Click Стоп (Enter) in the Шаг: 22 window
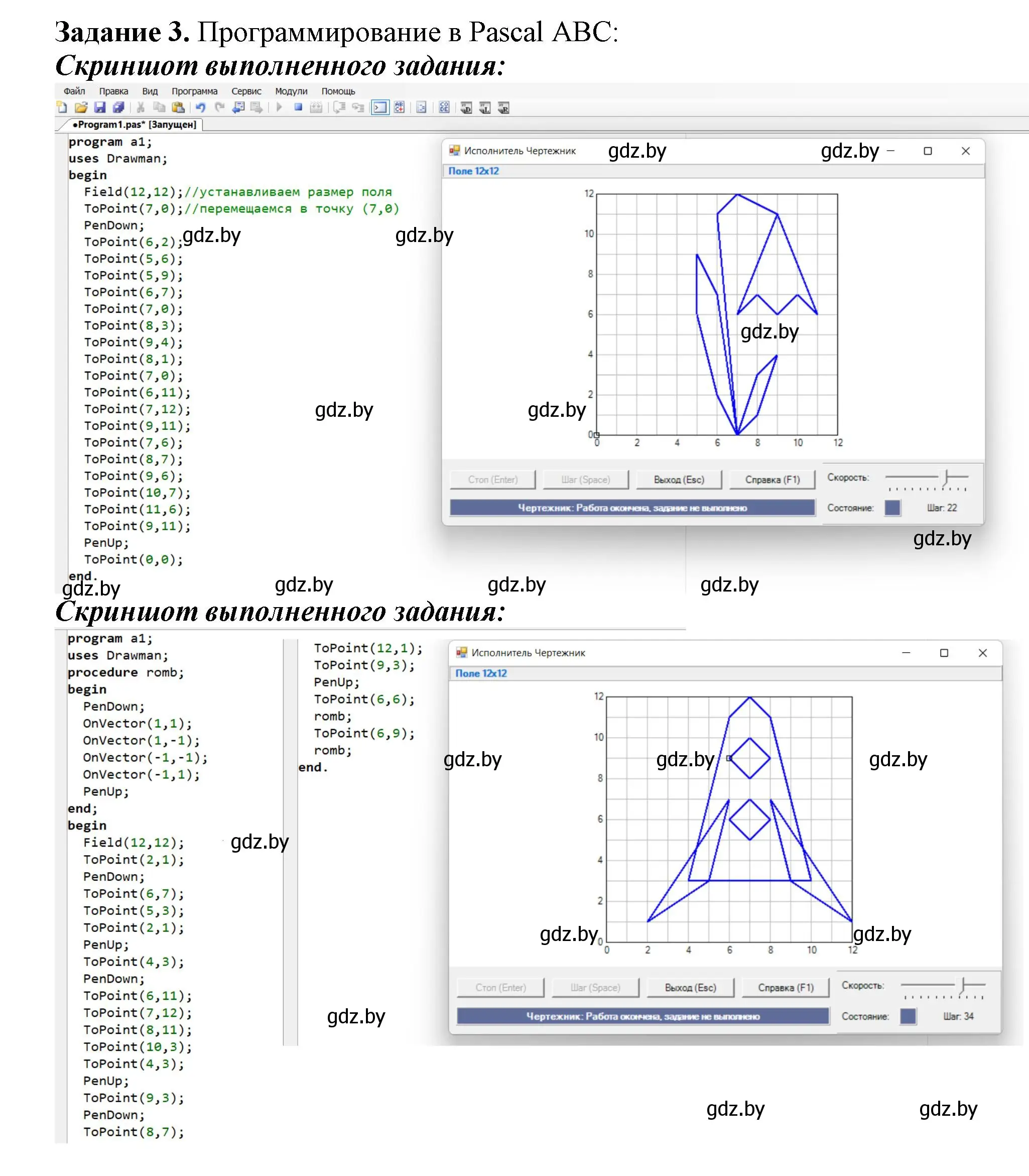Viewport: 1029px width, 1176px height. [x=493, y=480]
